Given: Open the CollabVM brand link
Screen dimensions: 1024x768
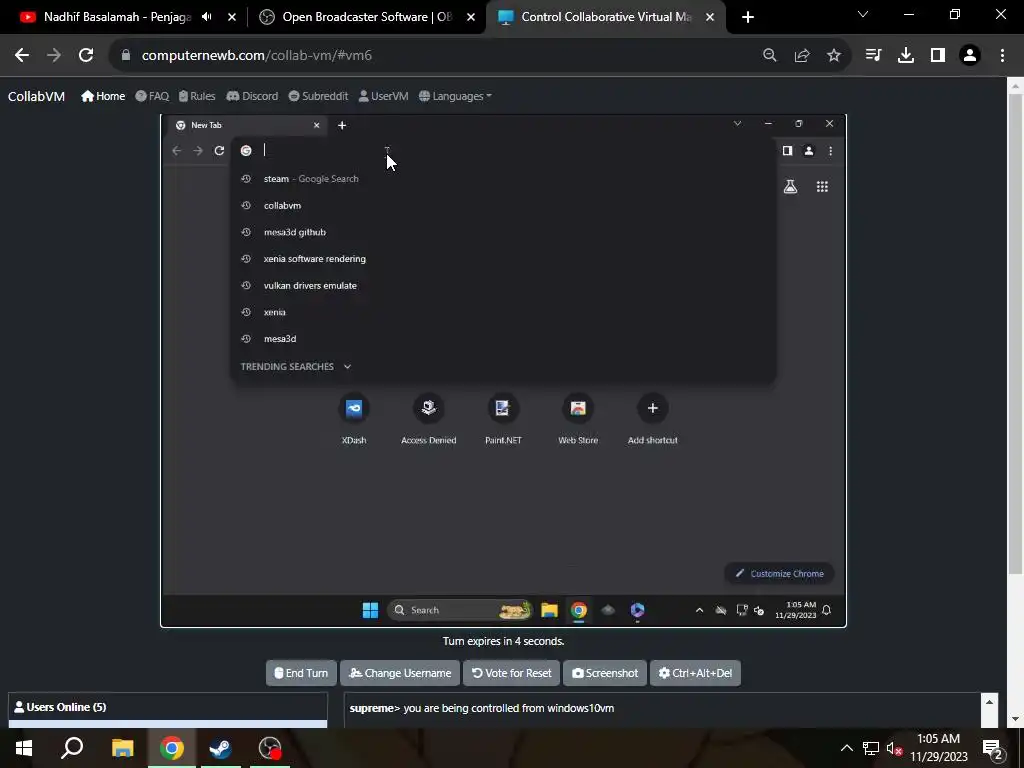Looking at the screenshot, I should [37, 96].
